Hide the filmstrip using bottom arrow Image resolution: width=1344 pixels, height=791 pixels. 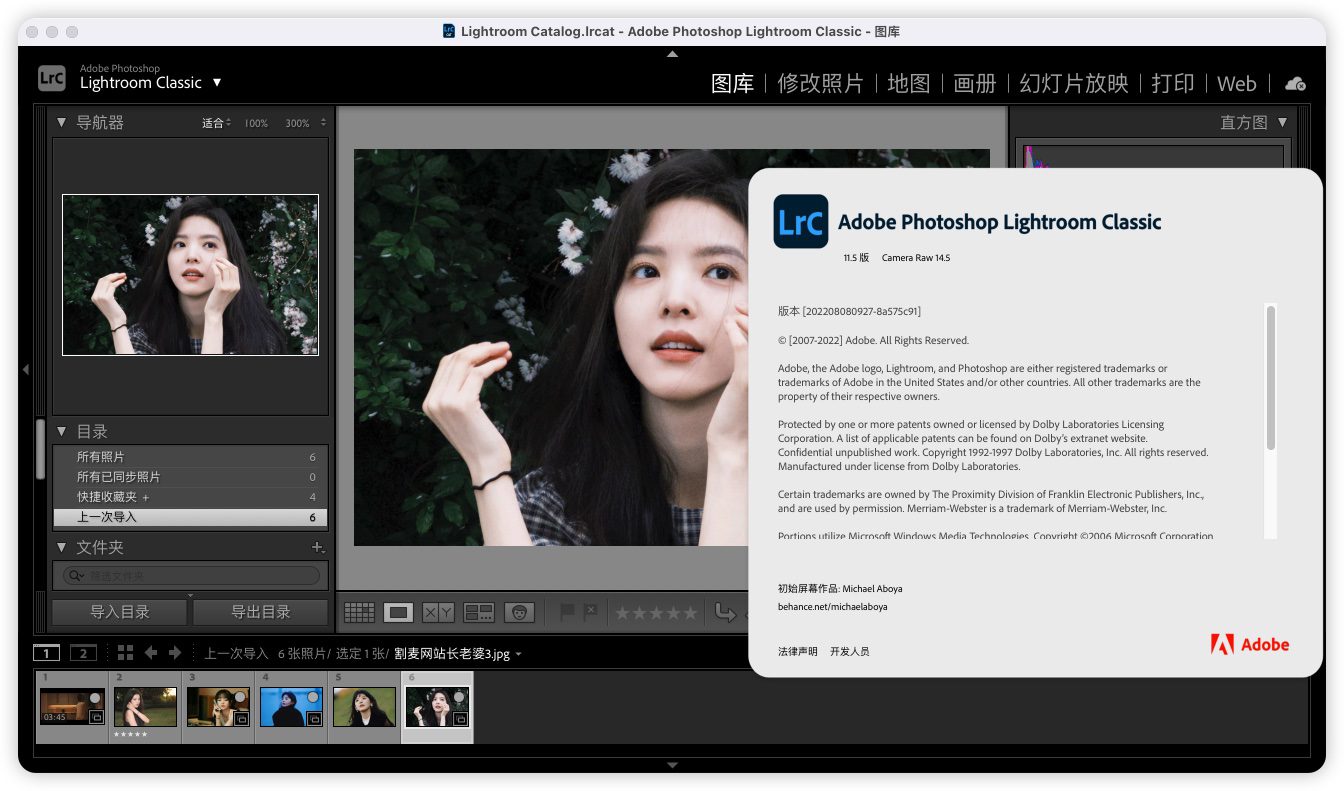pos(672,765)
